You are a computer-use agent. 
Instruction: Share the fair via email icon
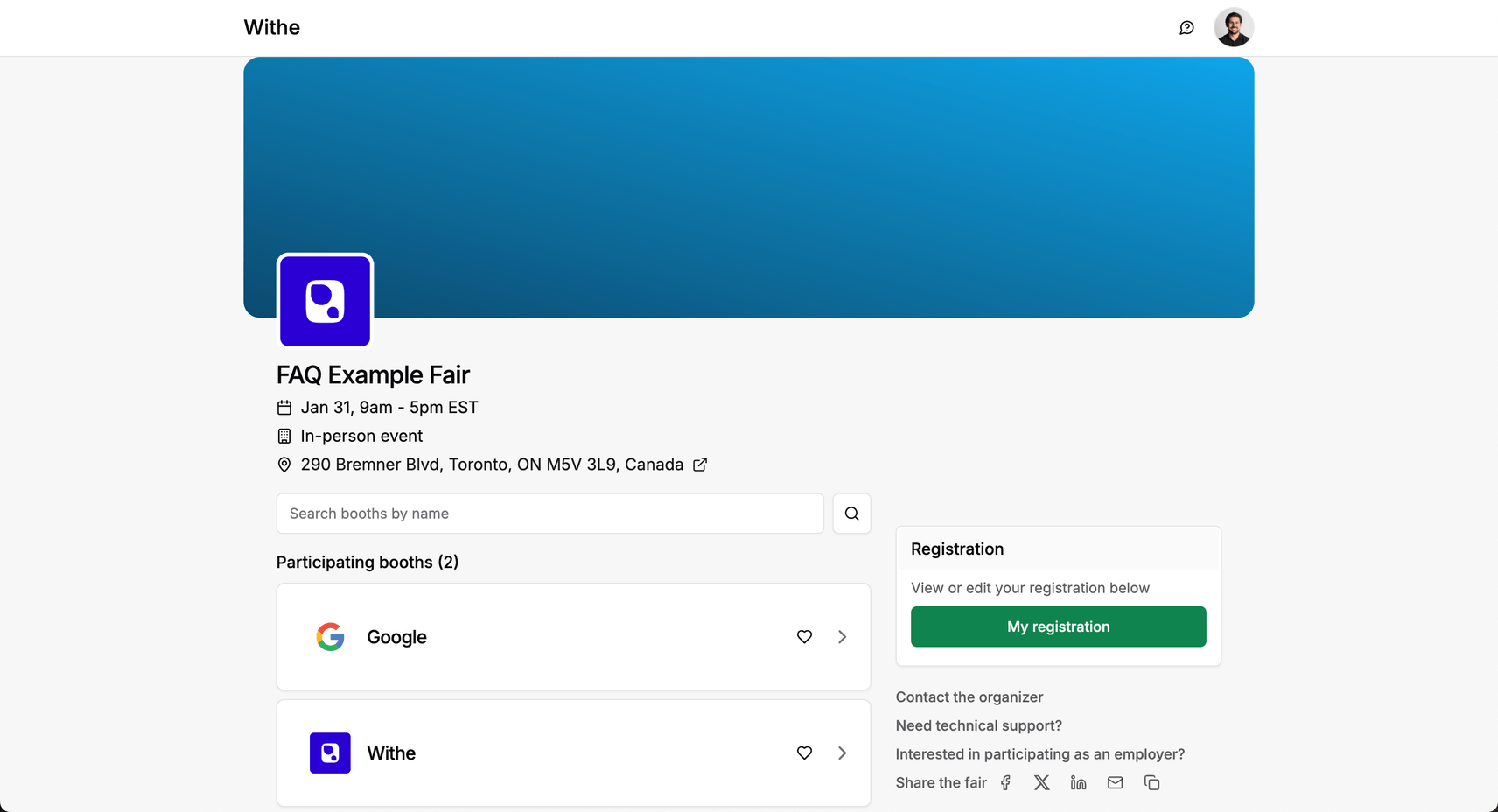(1116, 783)
